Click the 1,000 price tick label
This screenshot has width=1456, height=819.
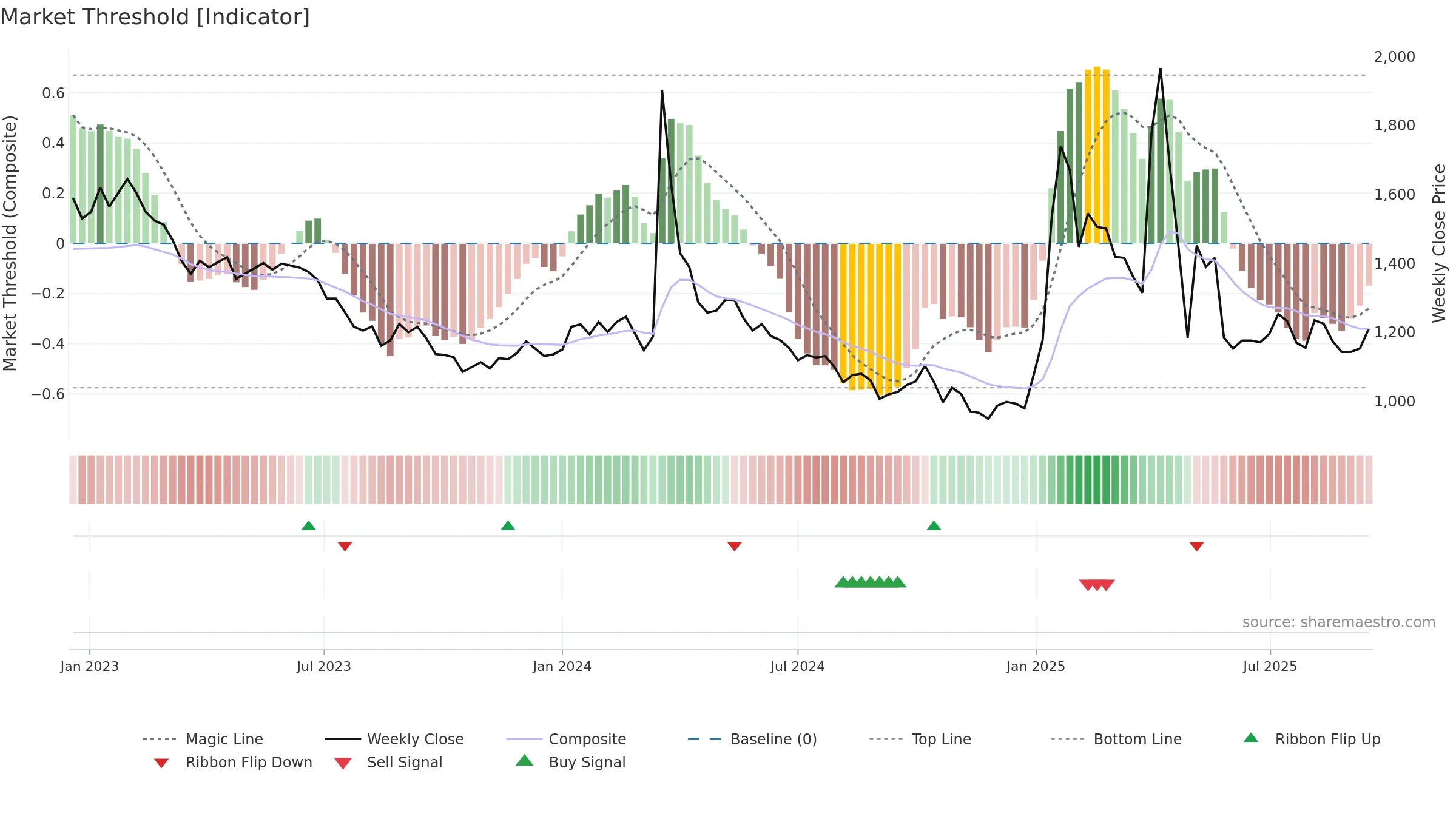pos(1395,402)
